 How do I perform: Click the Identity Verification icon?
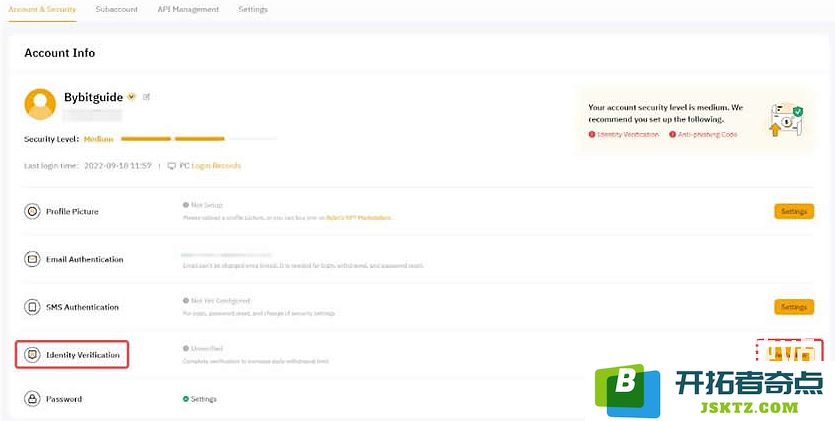pyautogui.click(x=32, y=354)
